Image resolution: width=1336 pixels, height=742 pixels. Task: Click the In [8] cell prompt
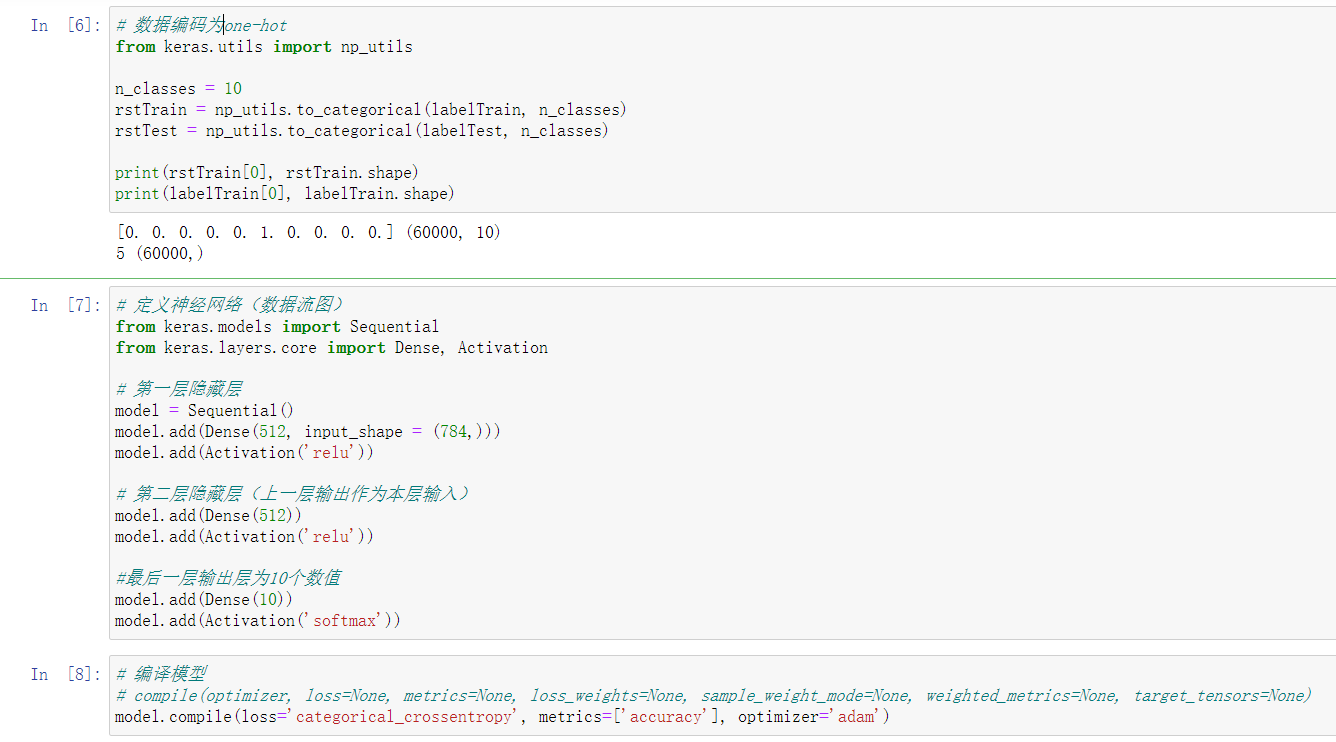point(60,675)
